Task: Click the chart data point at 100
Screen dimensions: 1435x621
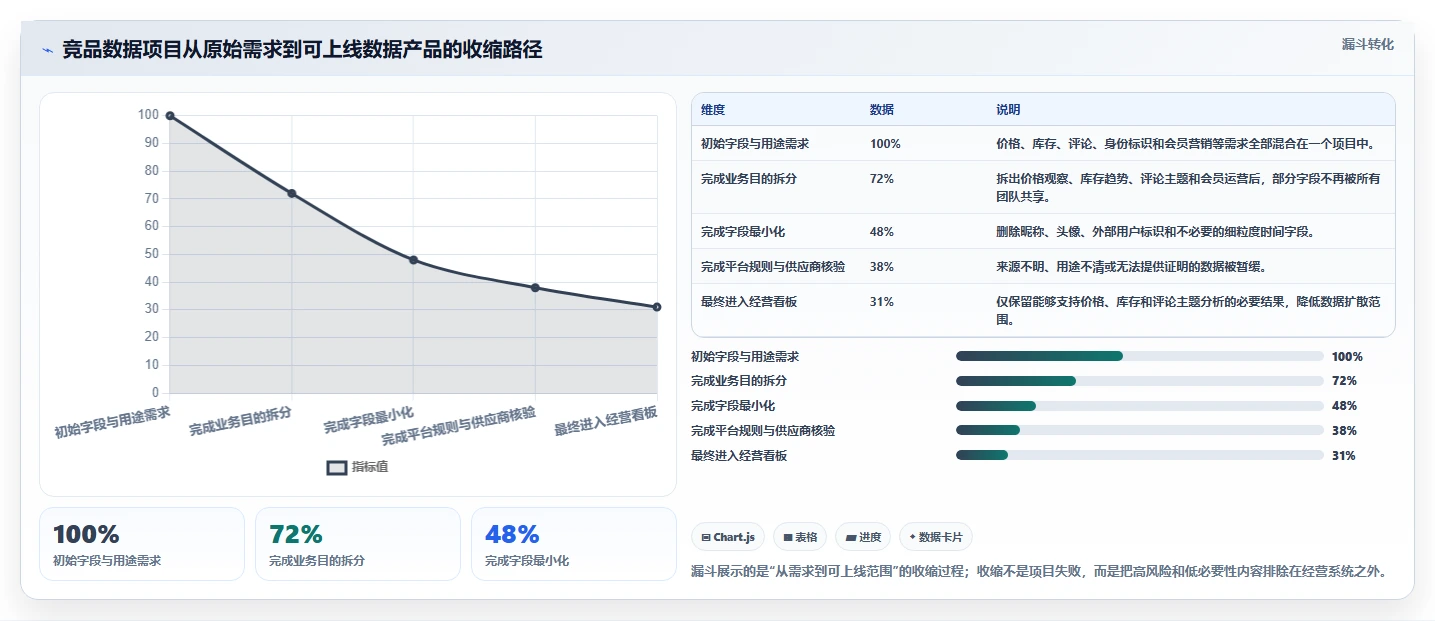Action: [x=170, y=116]
